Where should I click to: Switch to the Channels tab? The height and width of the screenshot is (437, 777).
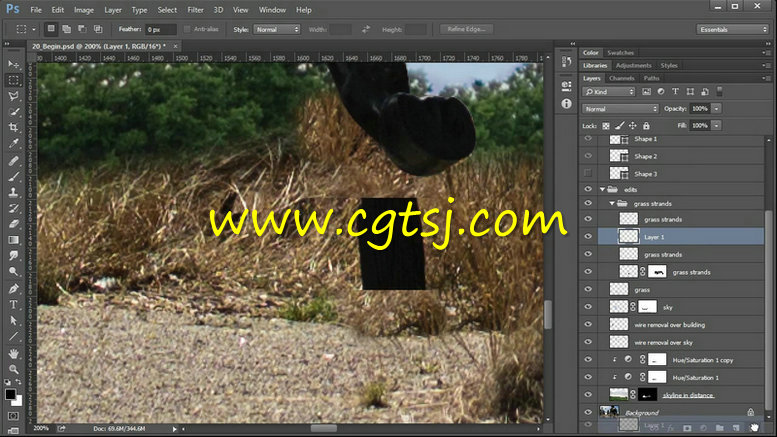[x=621, y=78]
